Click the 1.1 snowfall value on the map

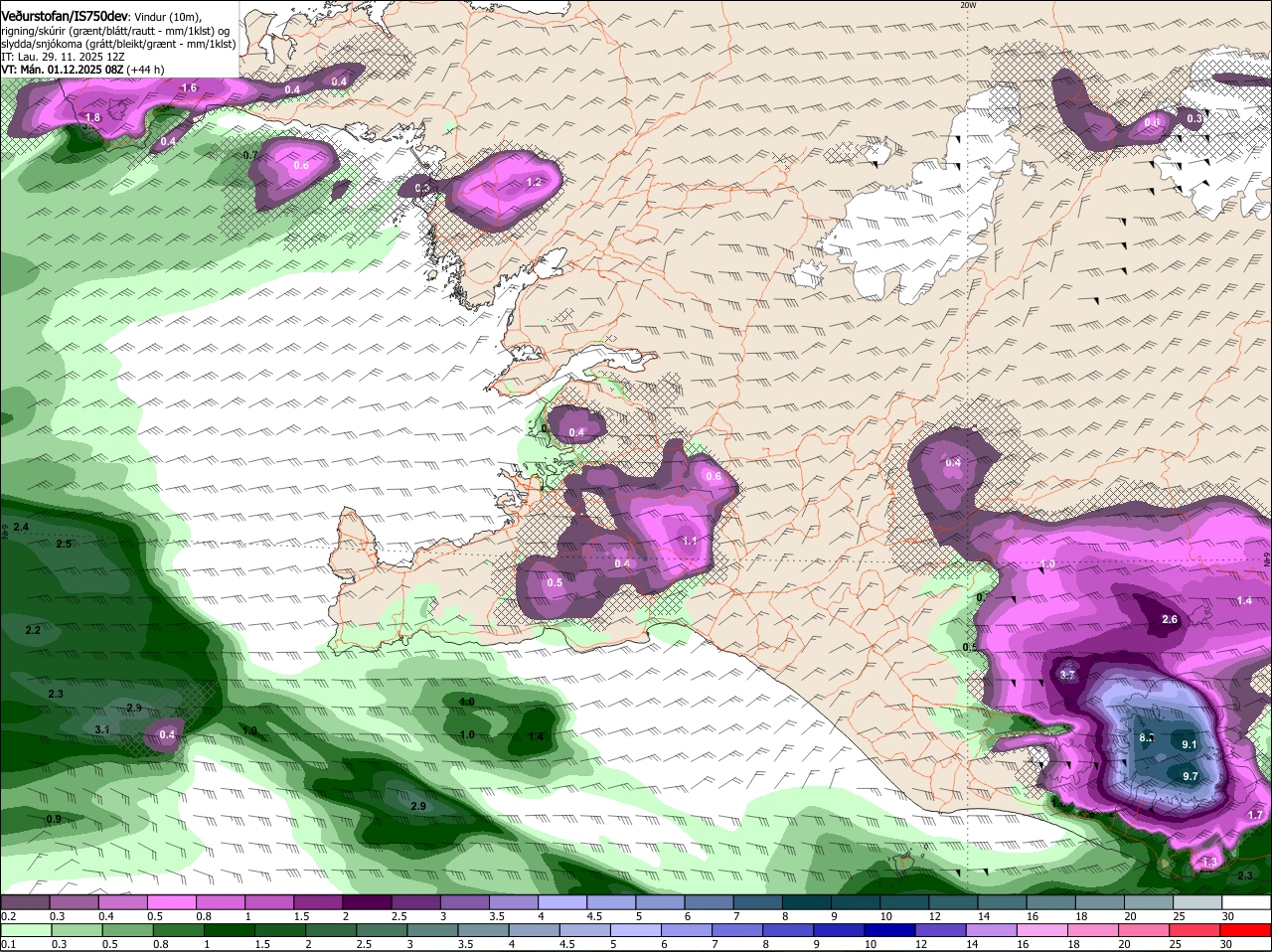pos(690,541)
